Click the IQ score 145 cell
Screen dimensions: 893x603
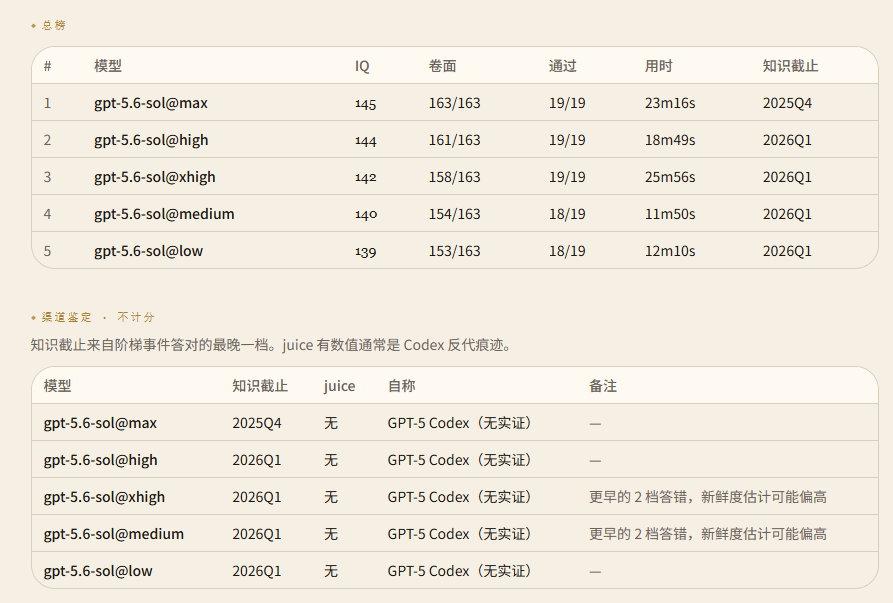pos(366,104)
